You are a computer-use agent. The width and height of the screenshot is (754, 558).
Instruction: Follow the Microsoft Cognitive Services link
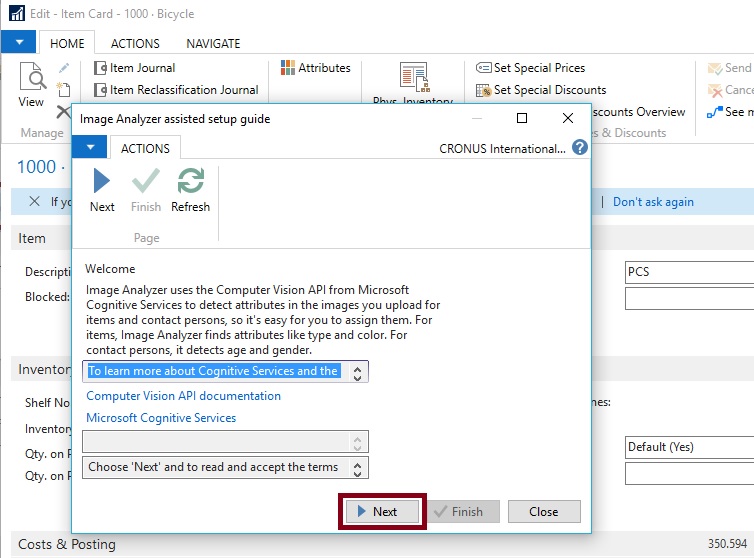[x=161, y=418]
